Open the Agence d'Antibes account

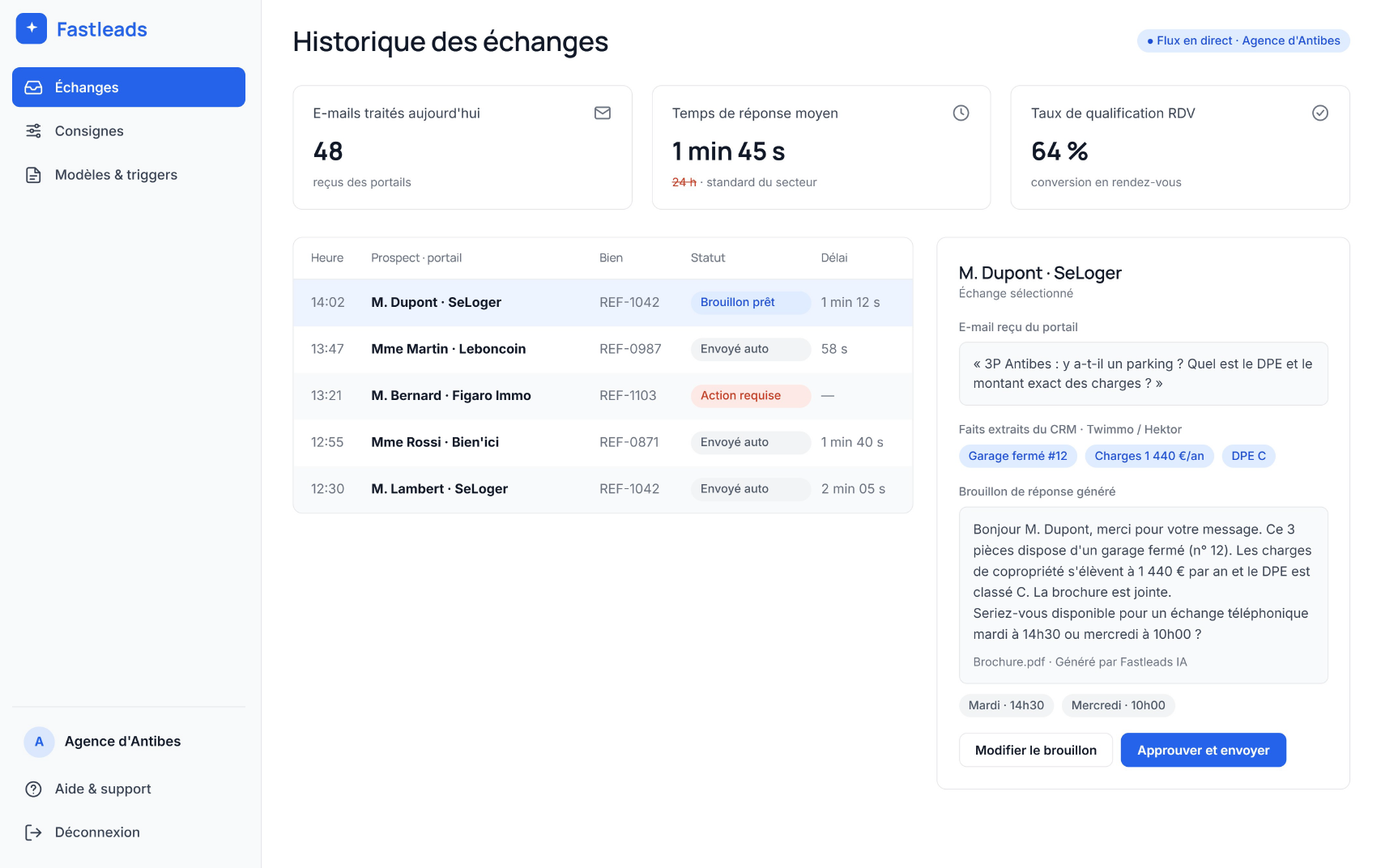point(129,742)
